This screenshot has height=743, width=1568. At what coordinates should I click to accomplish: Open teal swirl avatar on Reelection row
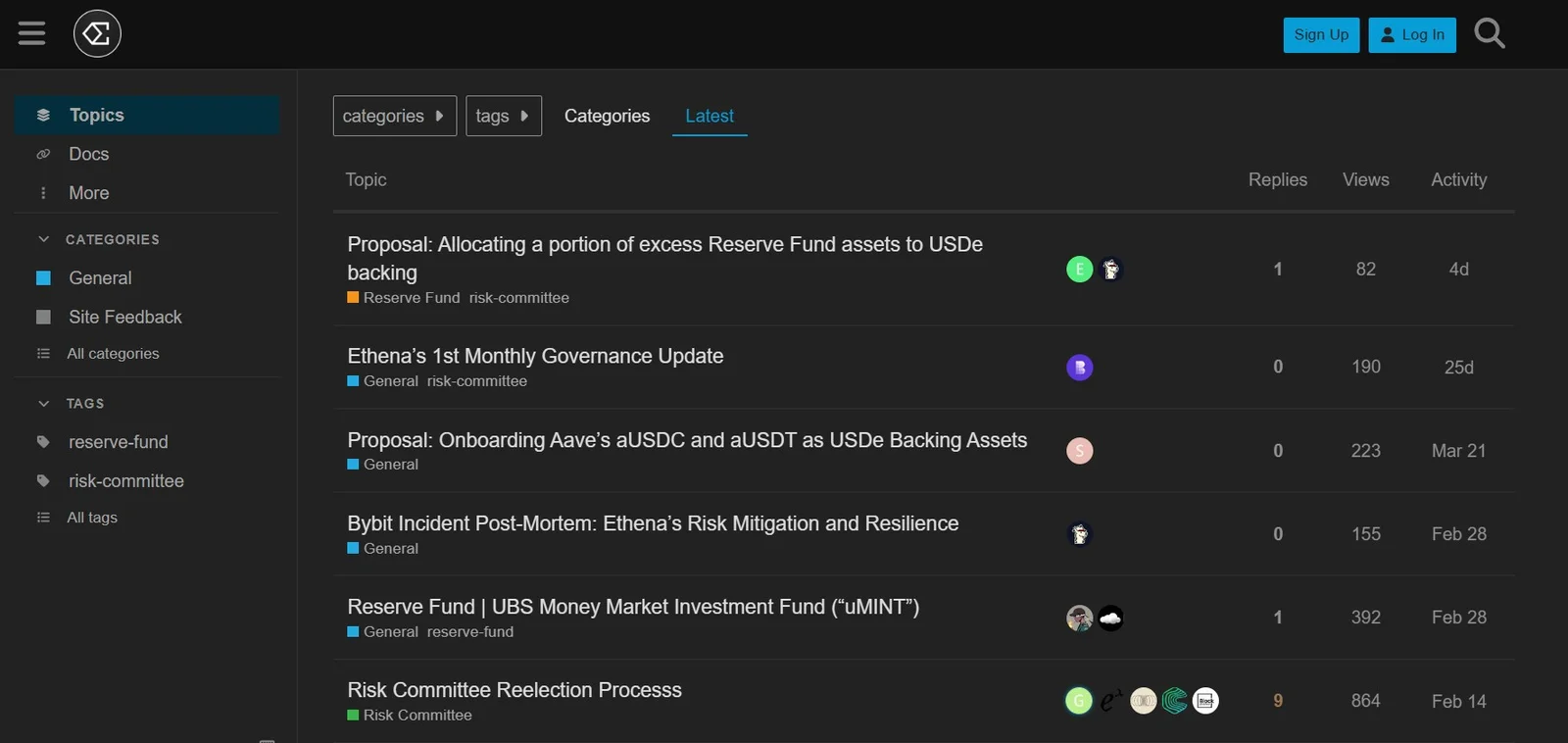pyautogui.click(x=1174, y=701)
